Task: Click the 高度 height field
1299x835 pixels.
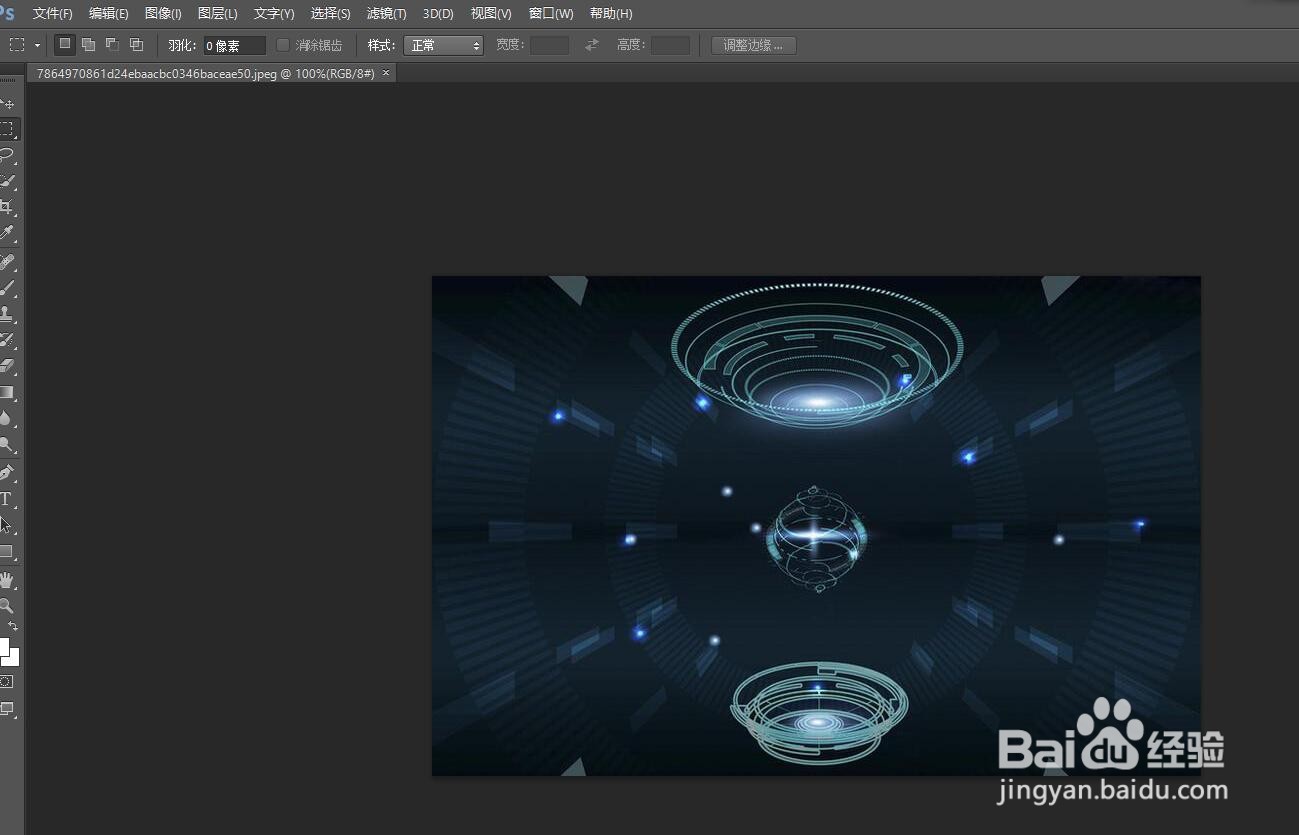Action: point(670,45)
